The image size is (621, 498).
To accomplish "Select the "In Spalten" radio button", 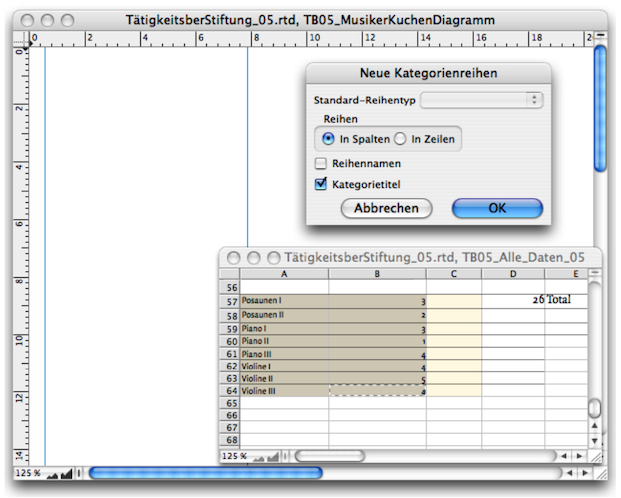I will (x=328, y=138).
